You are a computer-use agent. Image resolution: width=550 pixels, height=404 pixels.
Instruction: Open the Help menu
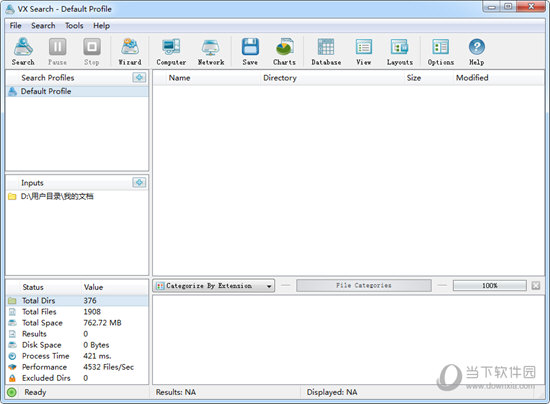(101, 26)
